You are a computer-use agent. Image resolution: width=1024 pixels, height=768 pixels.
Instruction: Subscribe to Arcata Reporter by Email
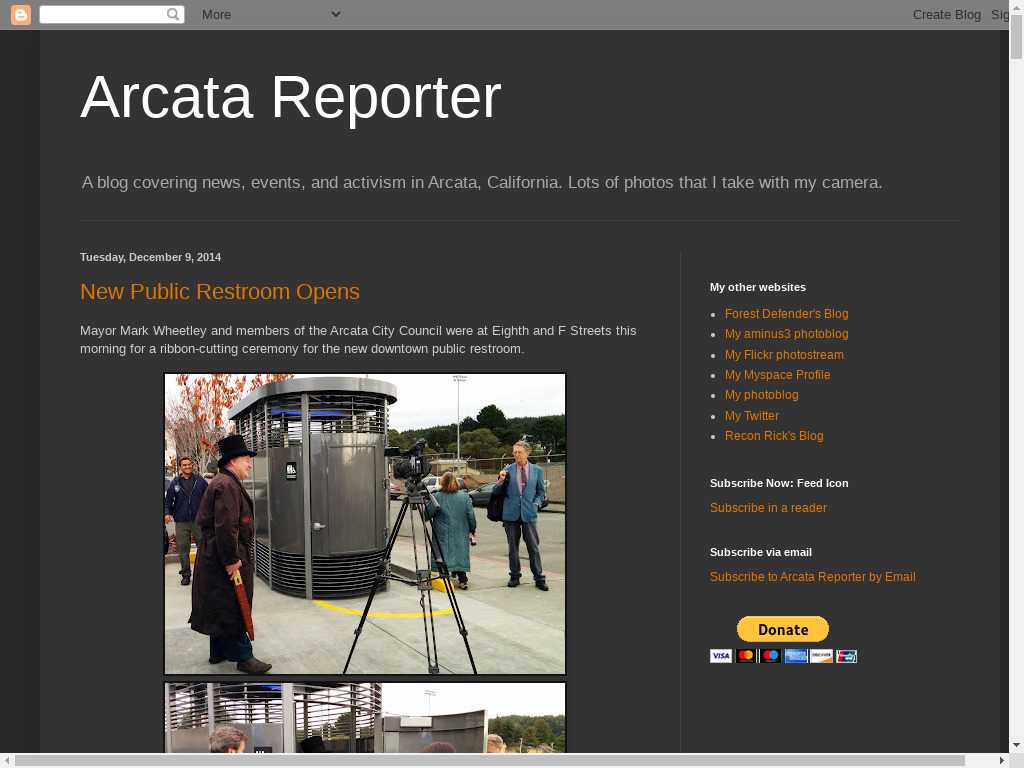tap(812, 577)
